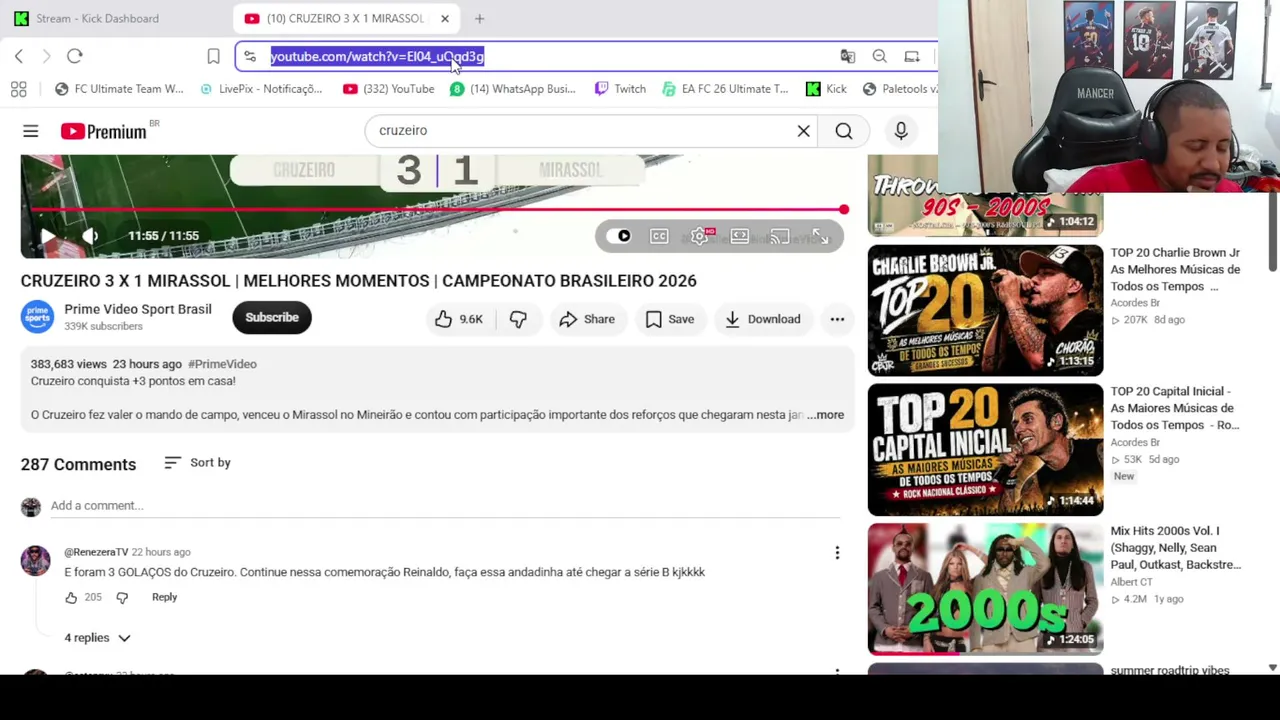
Task: Play the video
Action: tap(47, 236)
